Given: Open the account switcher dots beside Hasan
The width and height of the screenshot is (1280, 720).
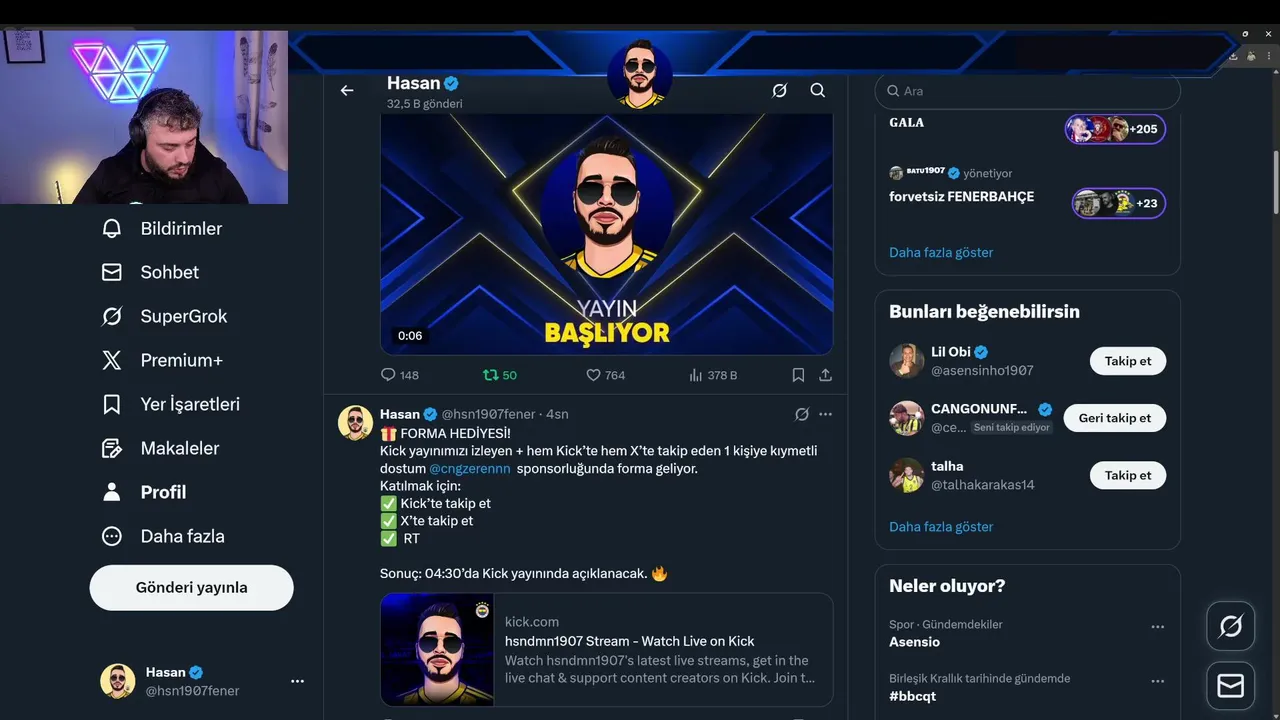Looking at the screenshot, I should coord(297,681).
